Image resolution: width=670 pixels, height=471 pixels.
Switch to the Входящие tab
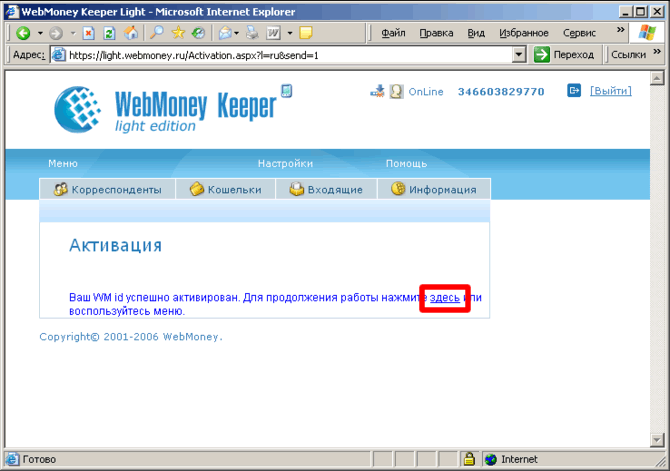click(326, 189)
